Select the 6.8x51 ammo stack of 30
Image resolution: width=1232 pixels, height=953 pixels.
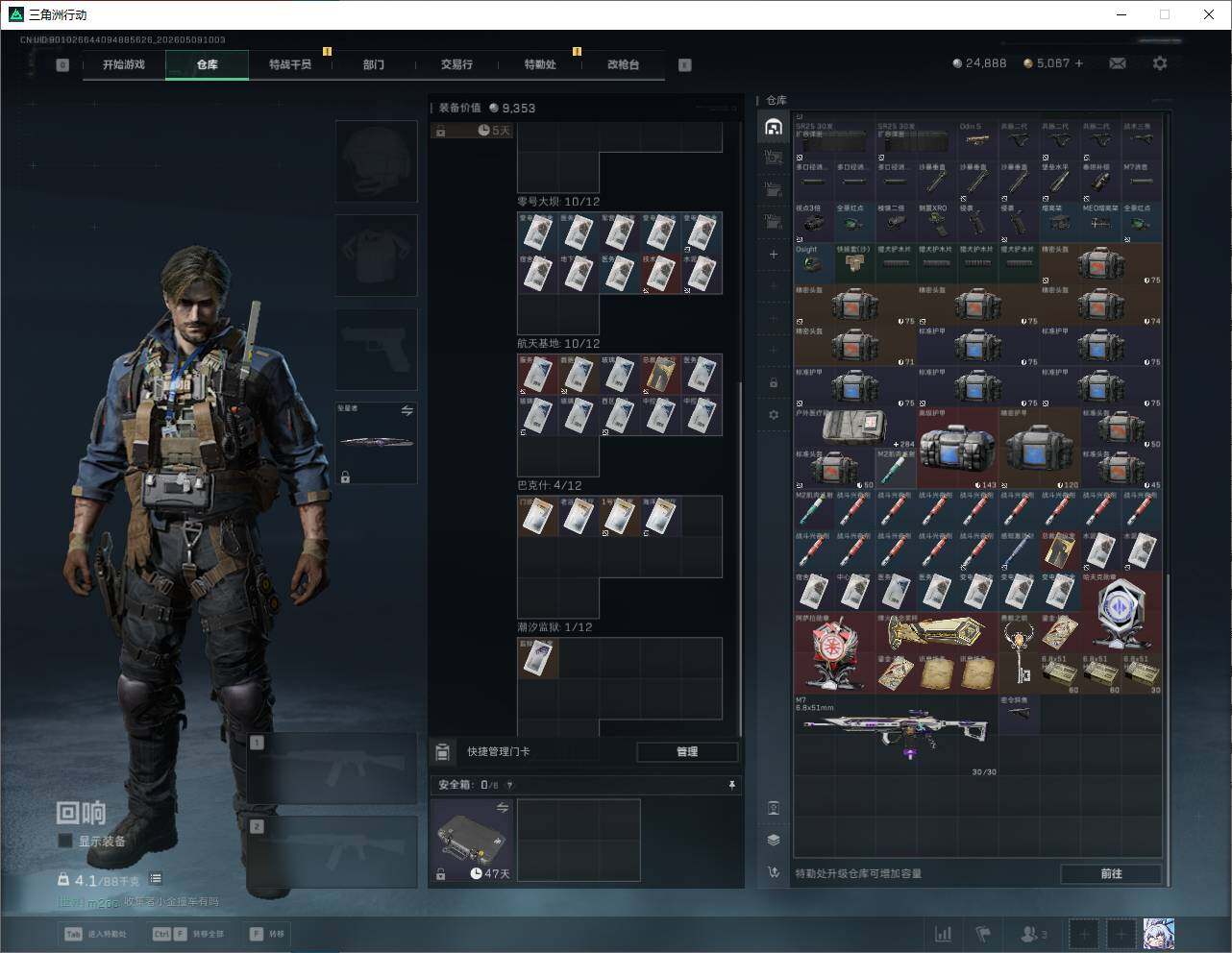point(1141,673)
